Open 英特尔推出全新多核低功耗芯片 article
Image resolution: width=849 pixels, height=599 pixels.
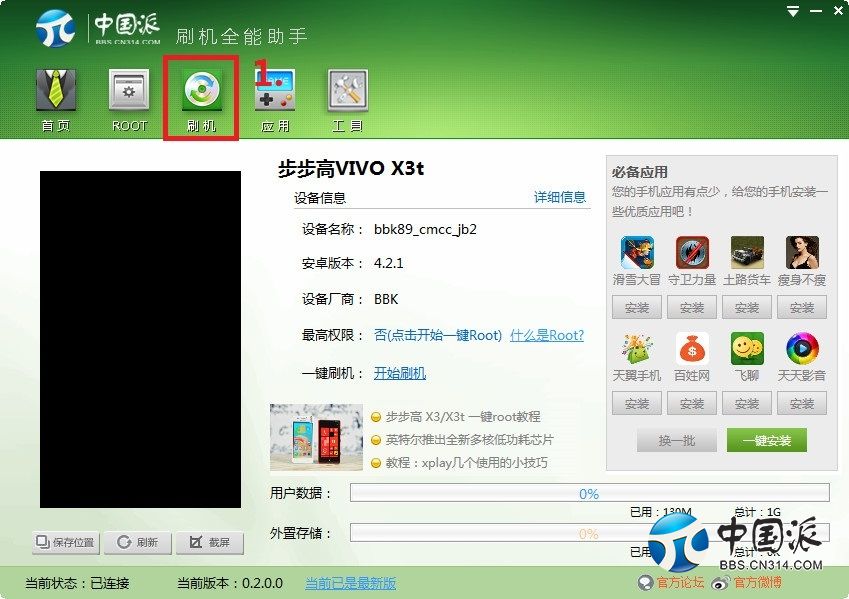(469, 440)
